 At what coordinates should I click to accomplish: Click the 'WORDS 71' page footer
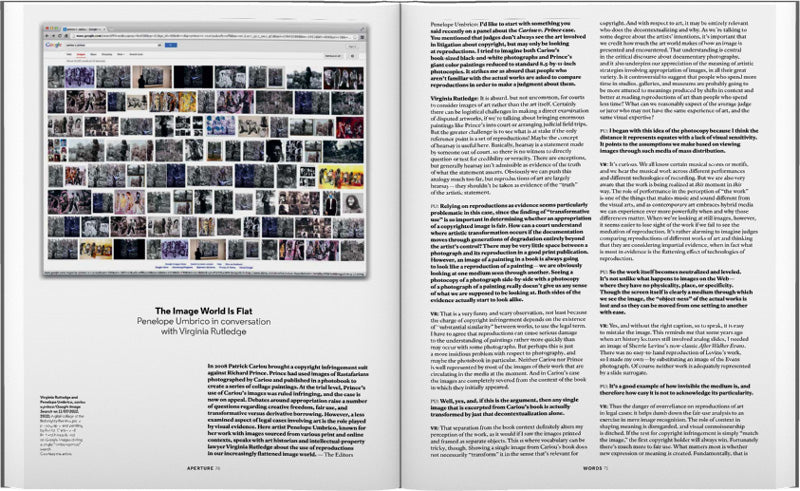click(595, 468)
